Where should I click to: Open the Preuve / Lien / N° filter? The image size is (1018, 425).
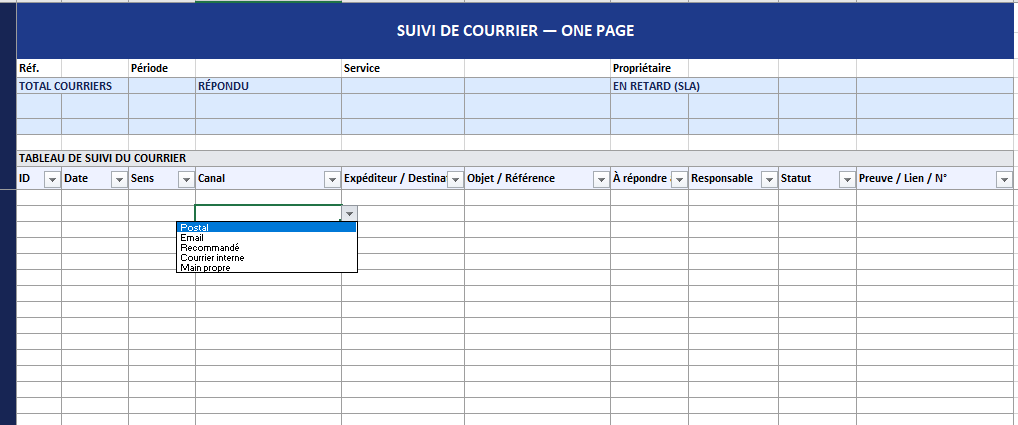(x=1004, y=179)
